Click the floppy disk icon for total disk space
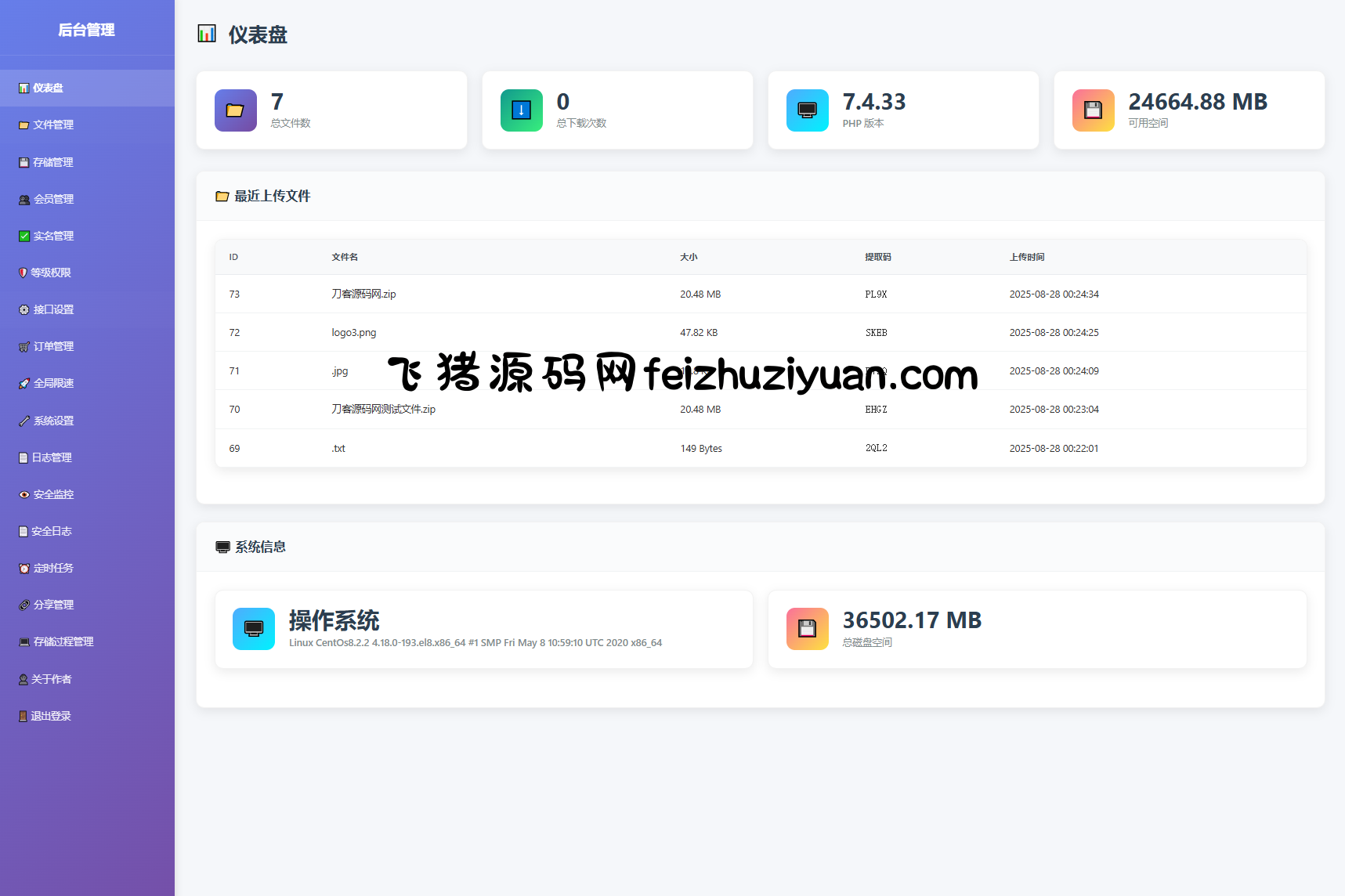 click(807, 629)
